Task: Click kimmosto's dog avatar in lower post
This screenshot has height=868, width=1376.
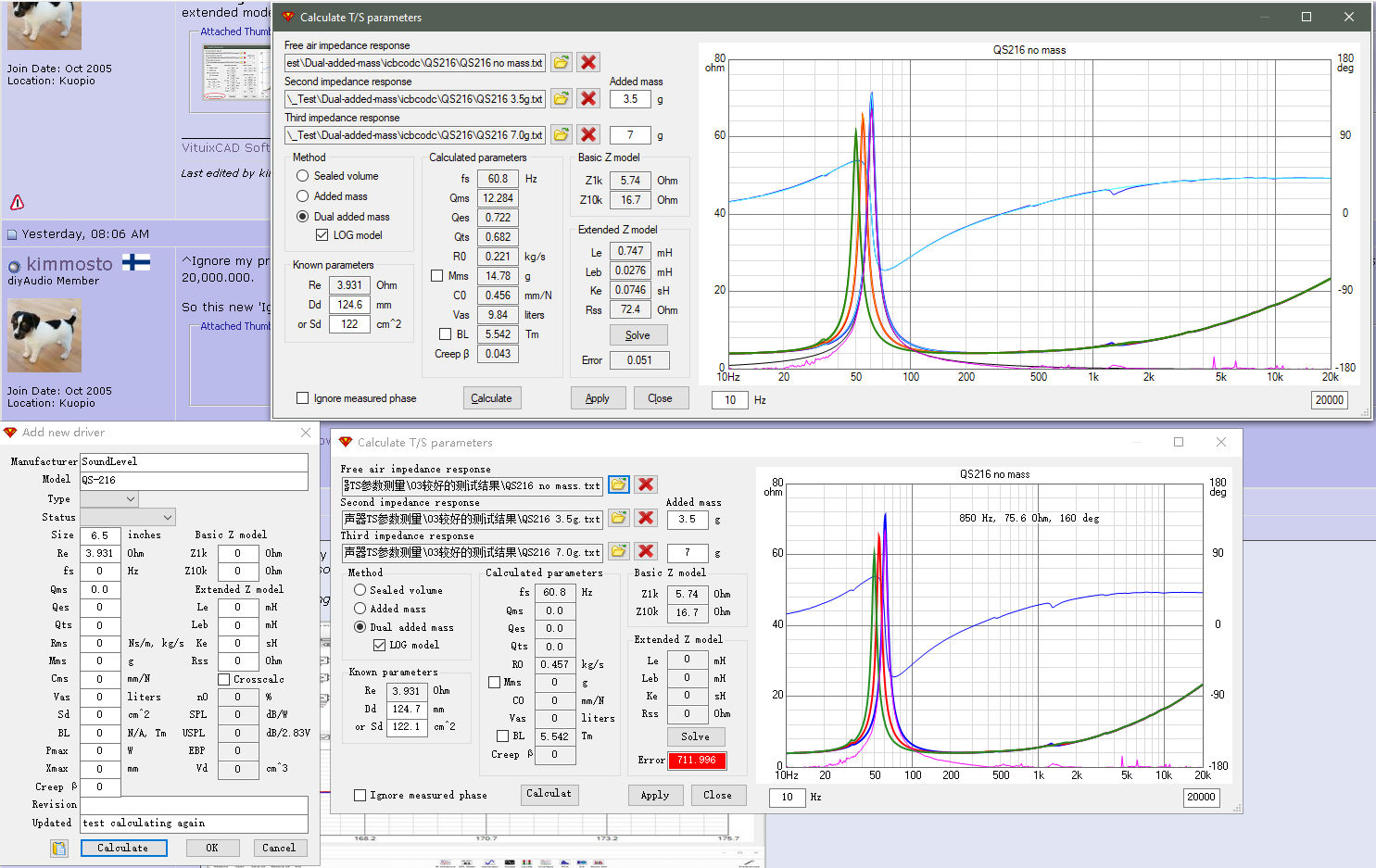Action: pyautogui.click(x=44, y=334)
